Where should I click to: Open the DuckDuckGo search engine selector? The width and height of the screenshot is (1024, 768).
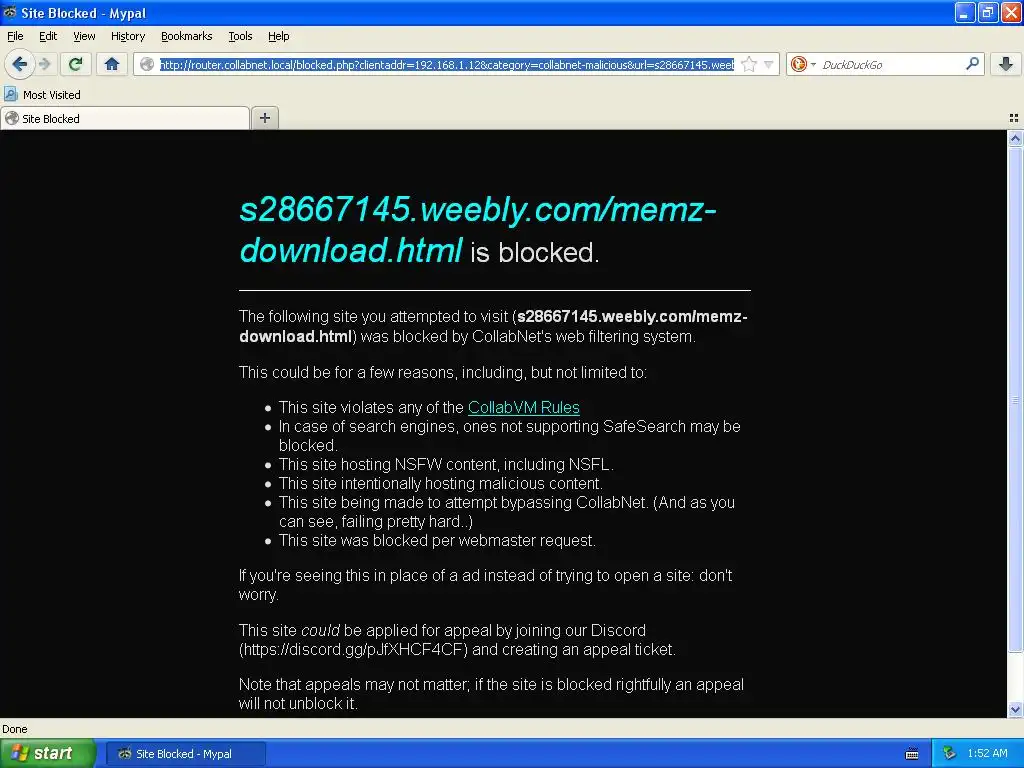coord(803,64)
